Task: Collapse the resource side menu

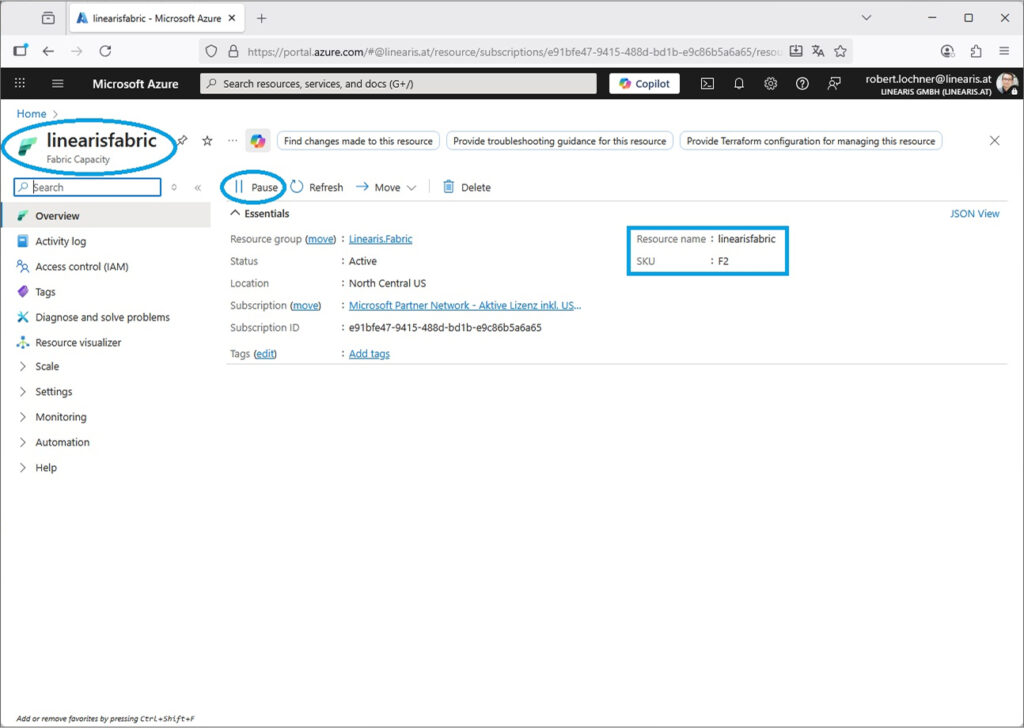Action: pos(198,187)
